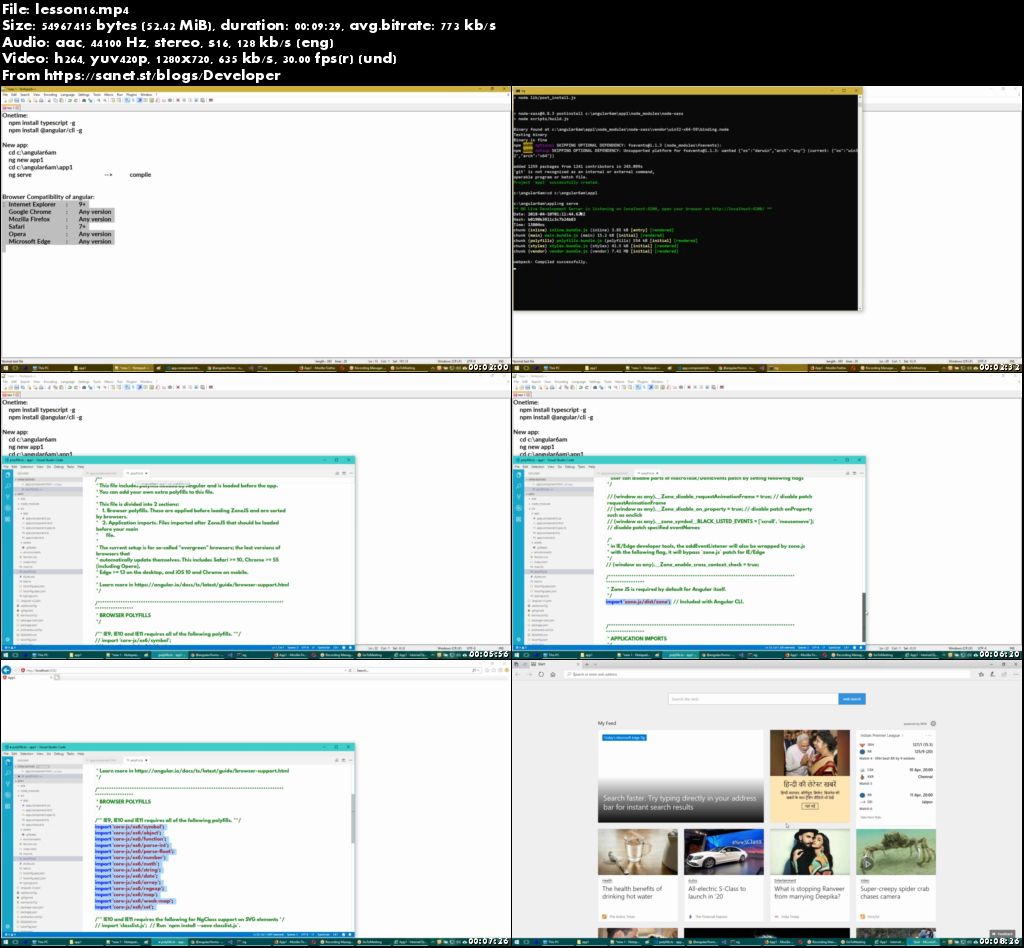Screen dimensions: 1024x948
Task: Click Edge refresh icon in 00:08:26 frame
Action: point(541,674)
